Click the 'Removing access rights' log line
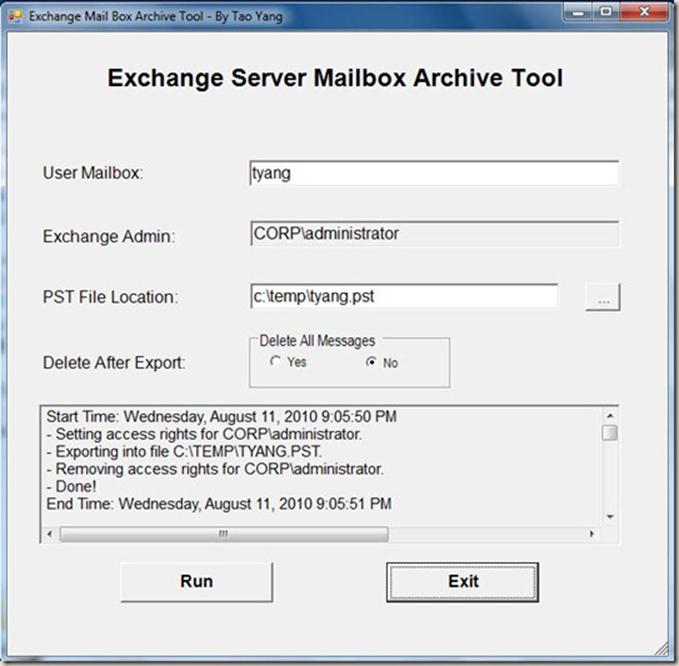The width and height of the screenshot is (679, 666). 215,469
